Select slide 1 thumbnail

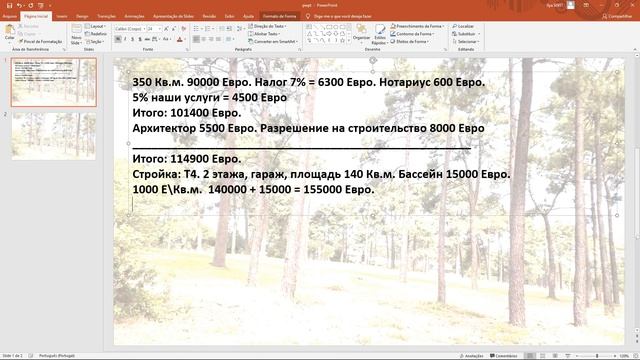pos(54,82)
